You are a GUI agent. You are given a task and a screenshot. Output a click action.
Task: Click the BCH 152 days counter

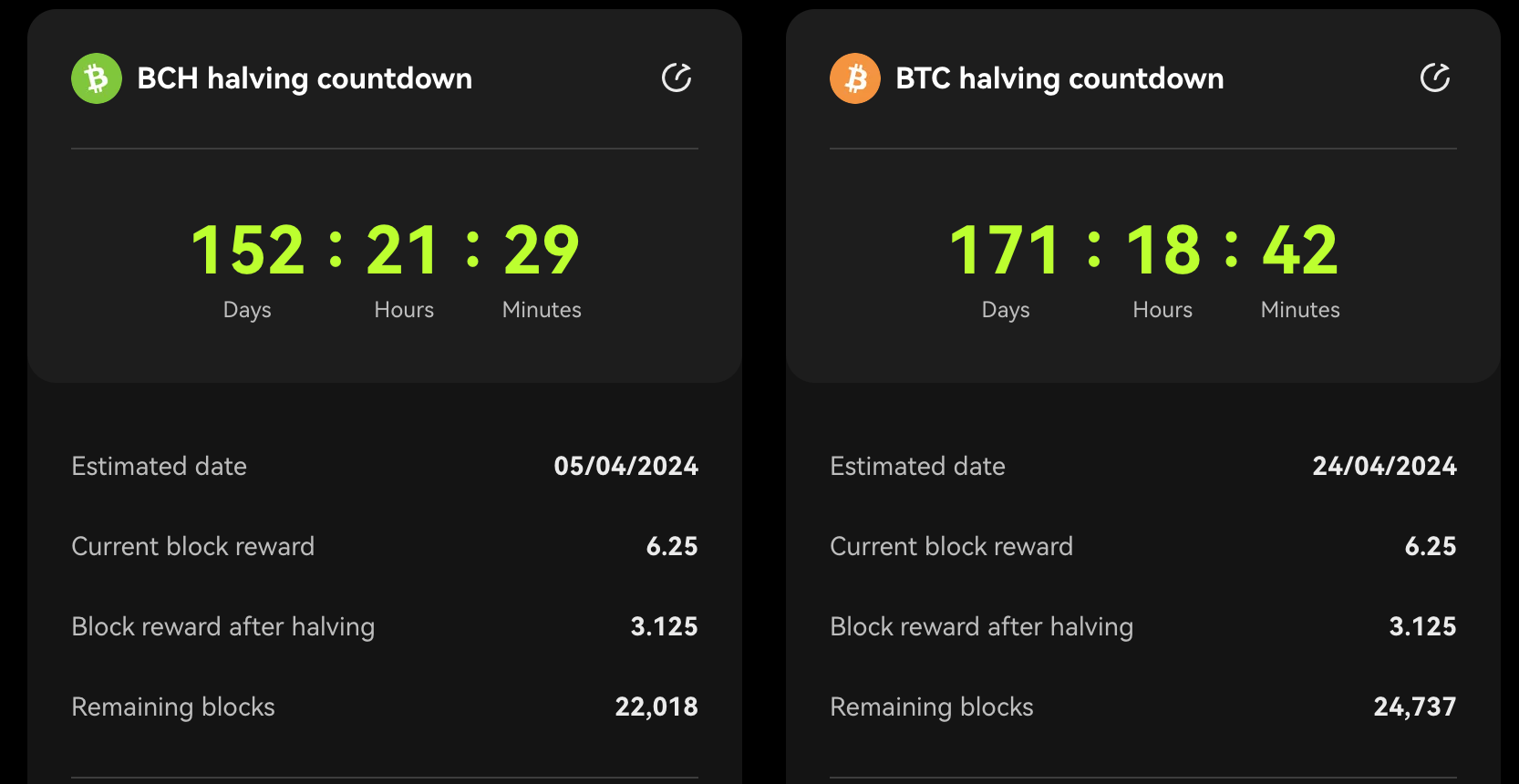click(247, 250)
